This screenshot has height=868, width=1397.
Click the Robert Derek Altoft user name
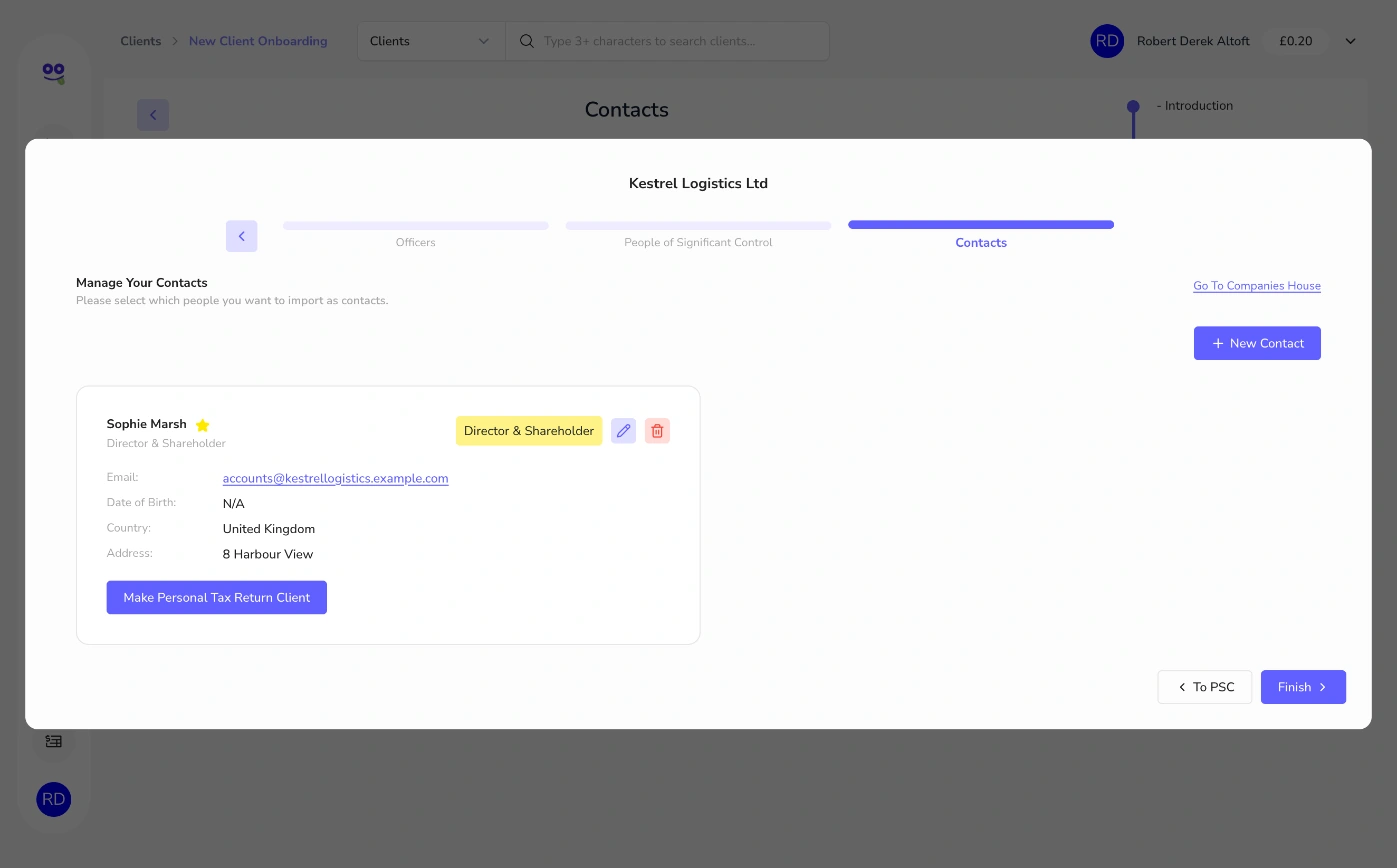[1193, 41]
